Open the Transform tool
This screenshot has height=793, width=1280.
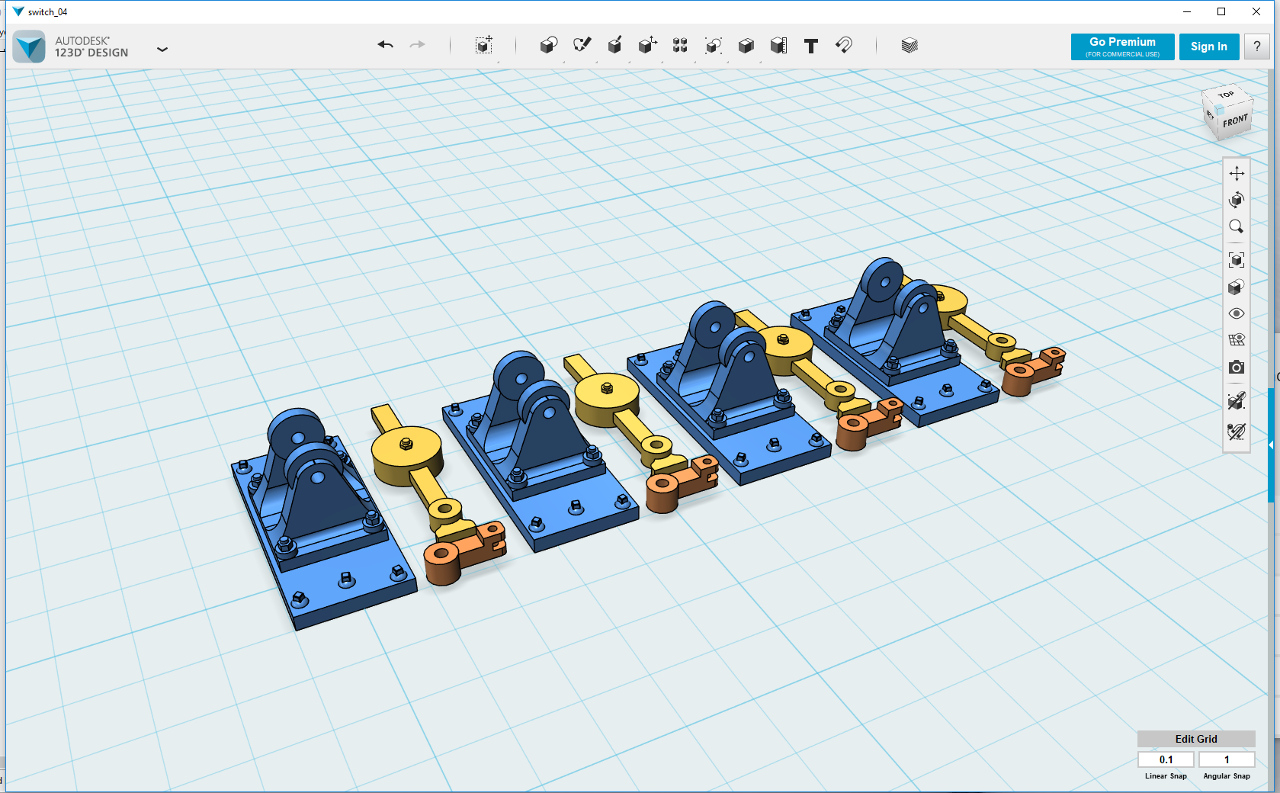tap(484, 45)
